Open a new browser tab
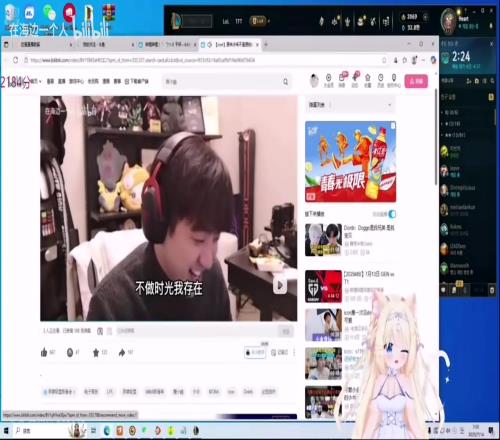 coord(266,44)
